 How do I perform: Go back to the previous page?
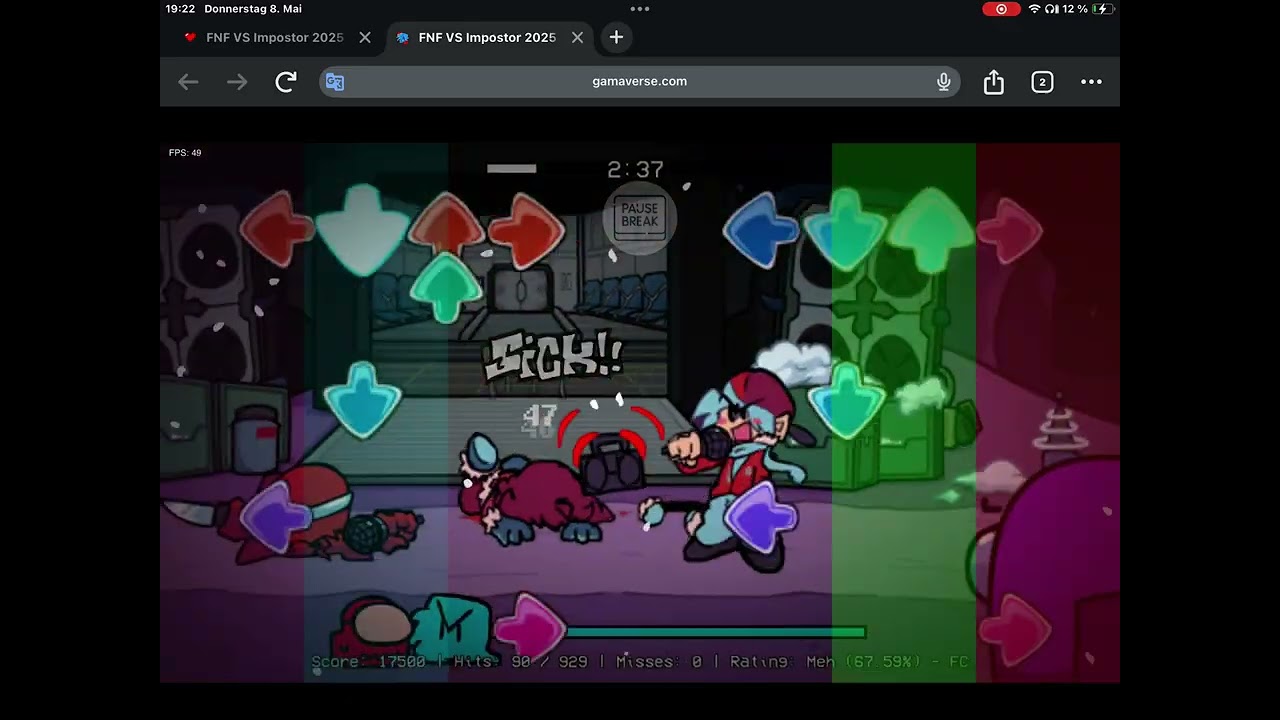(x=188, y=82)
